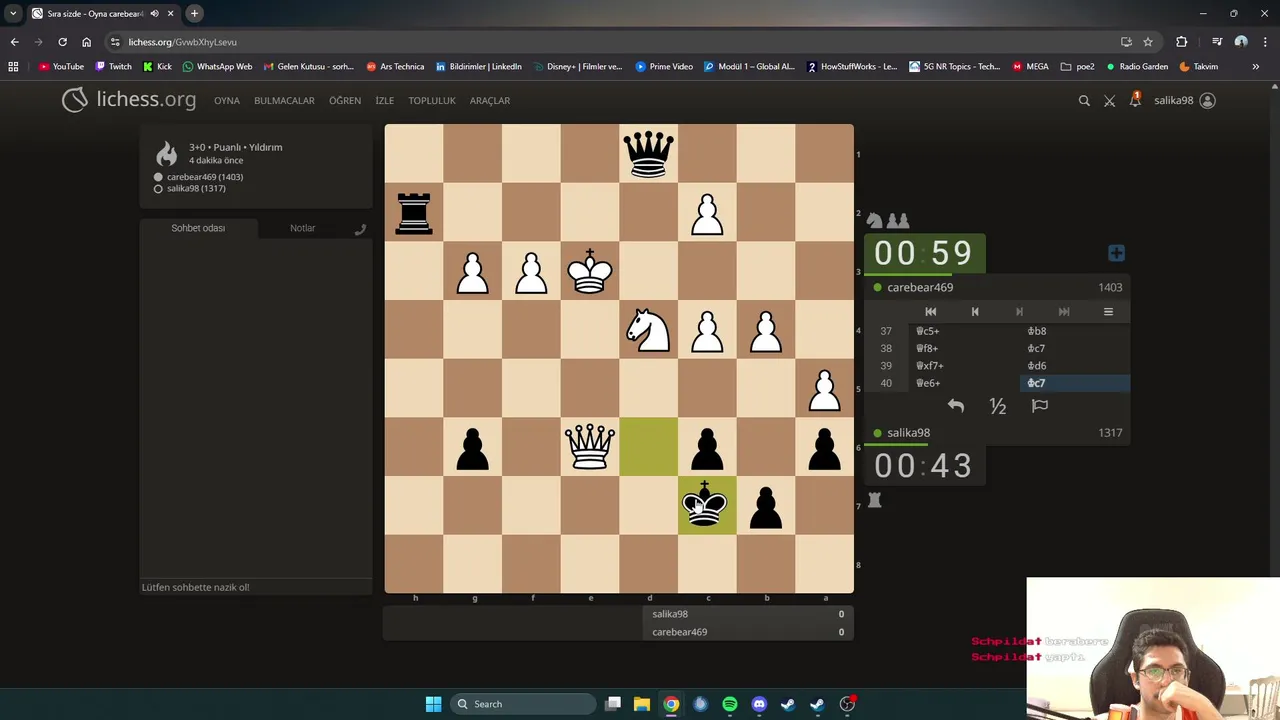The height and width of the screenshot is (720, 1280).
Task: Open salika98 profile in game info
Action: pos(196,188)
